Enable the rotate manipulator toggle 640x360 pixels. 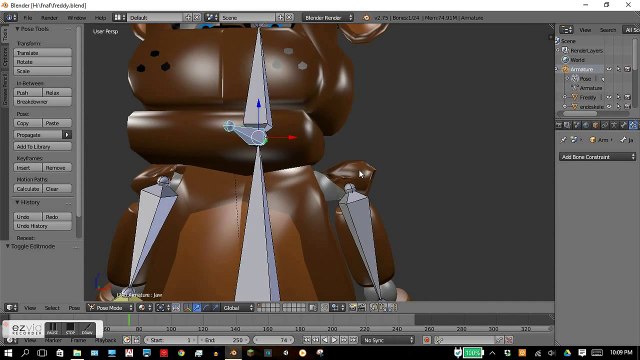206,308
